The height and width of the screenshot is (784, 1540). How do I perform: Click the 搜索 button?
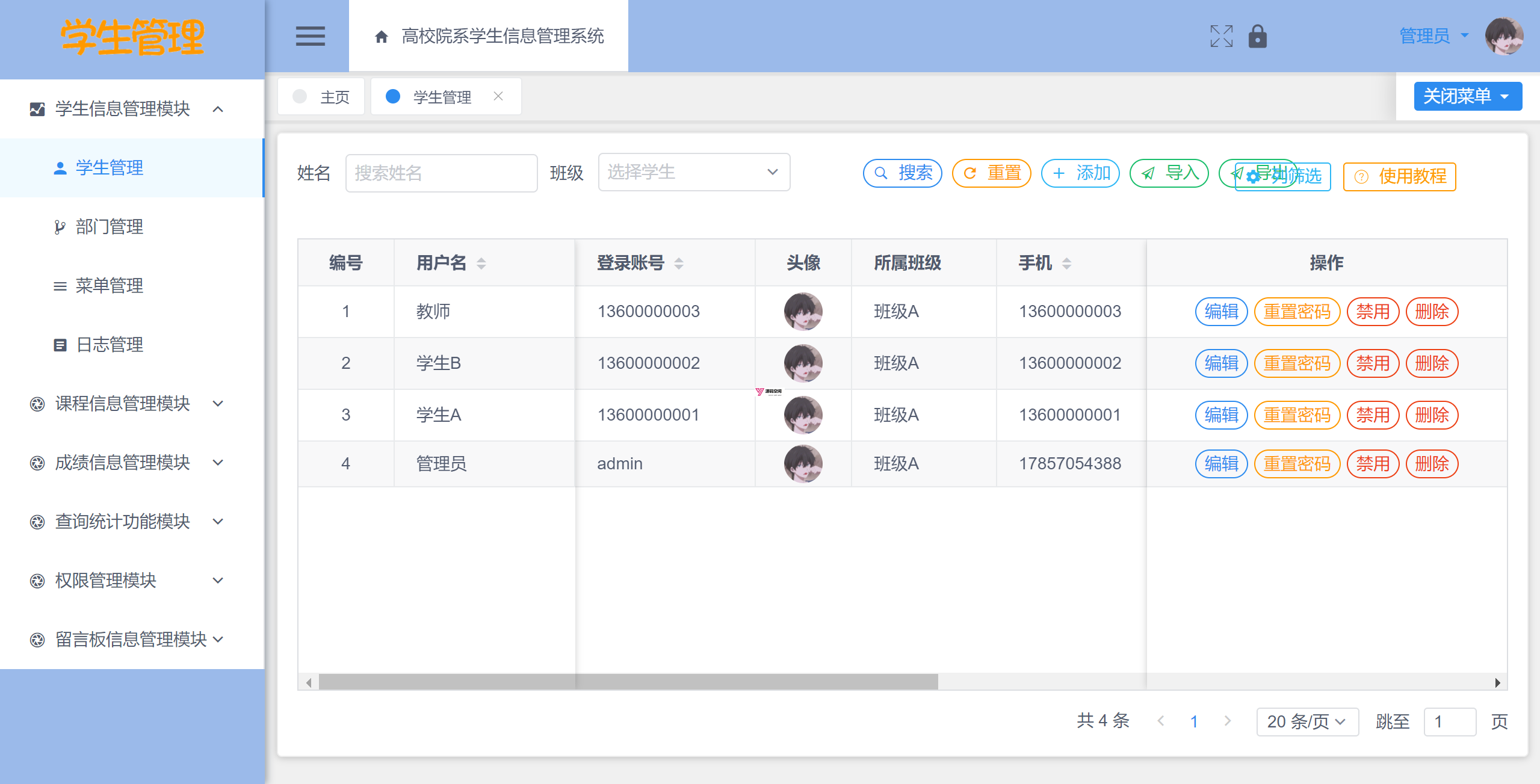point(902,173)
